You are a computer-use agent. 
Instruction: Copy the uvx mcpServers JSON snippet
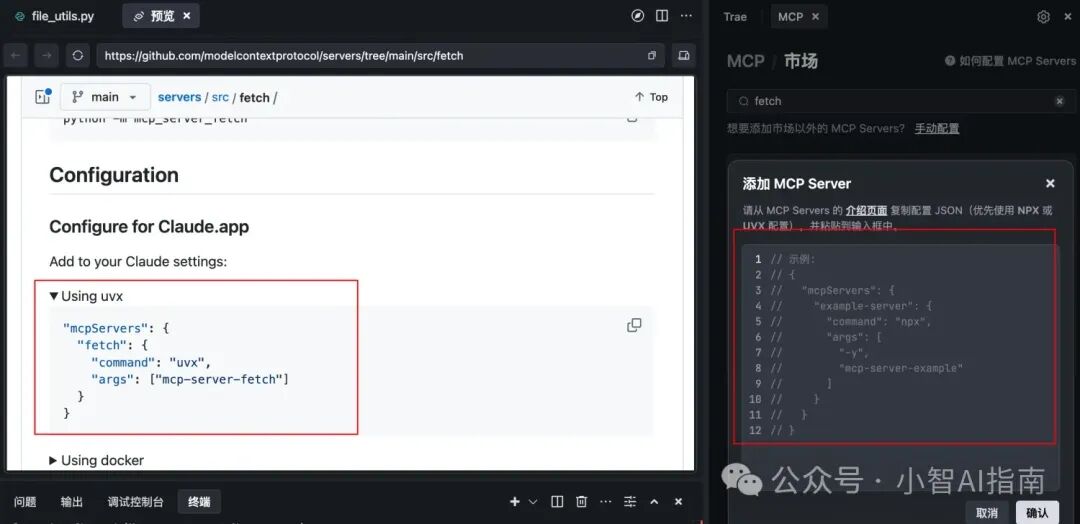(634, 325)
